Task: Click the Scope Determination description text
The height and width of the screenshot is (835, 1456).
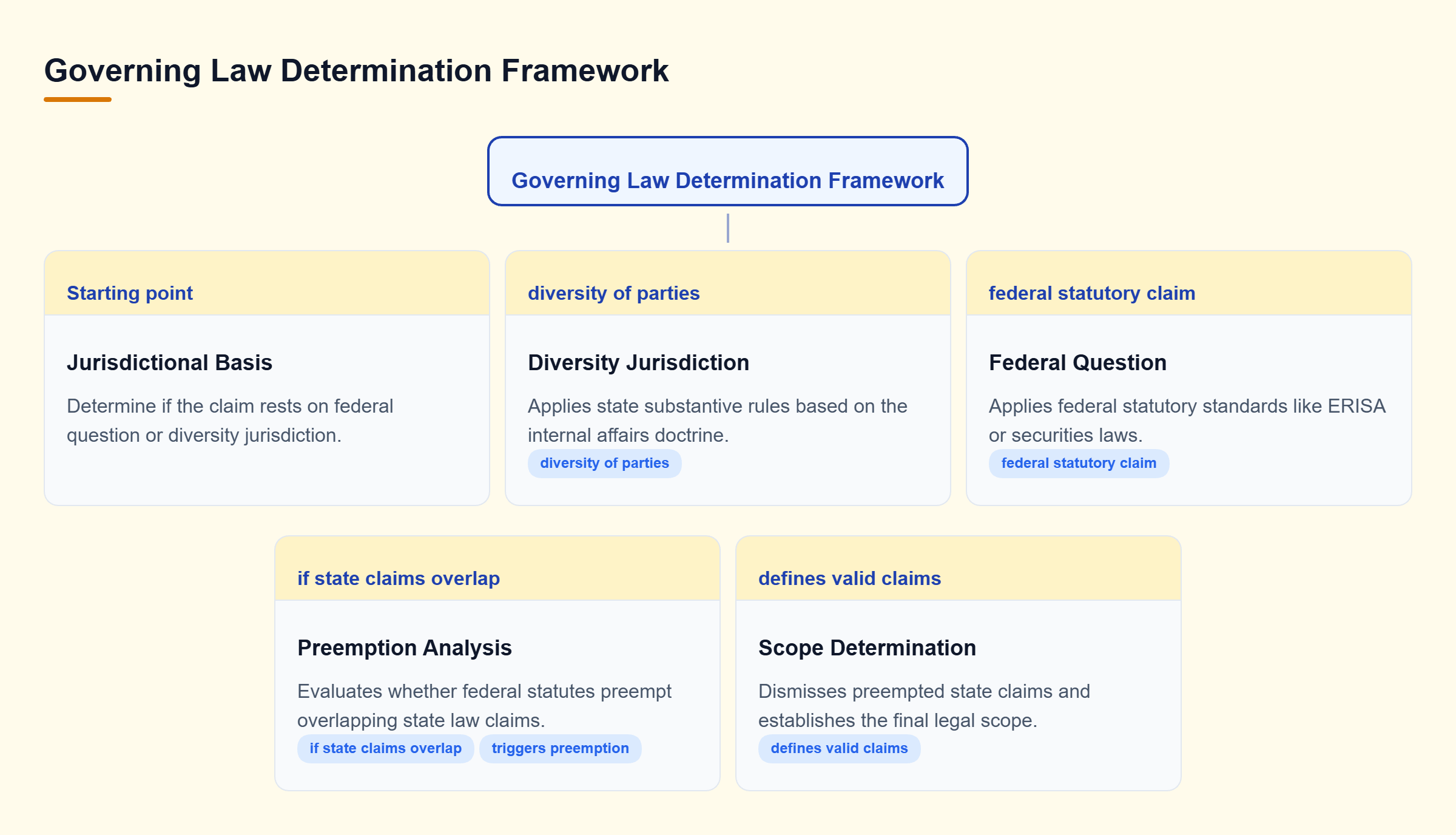Action: pos(924,706)
